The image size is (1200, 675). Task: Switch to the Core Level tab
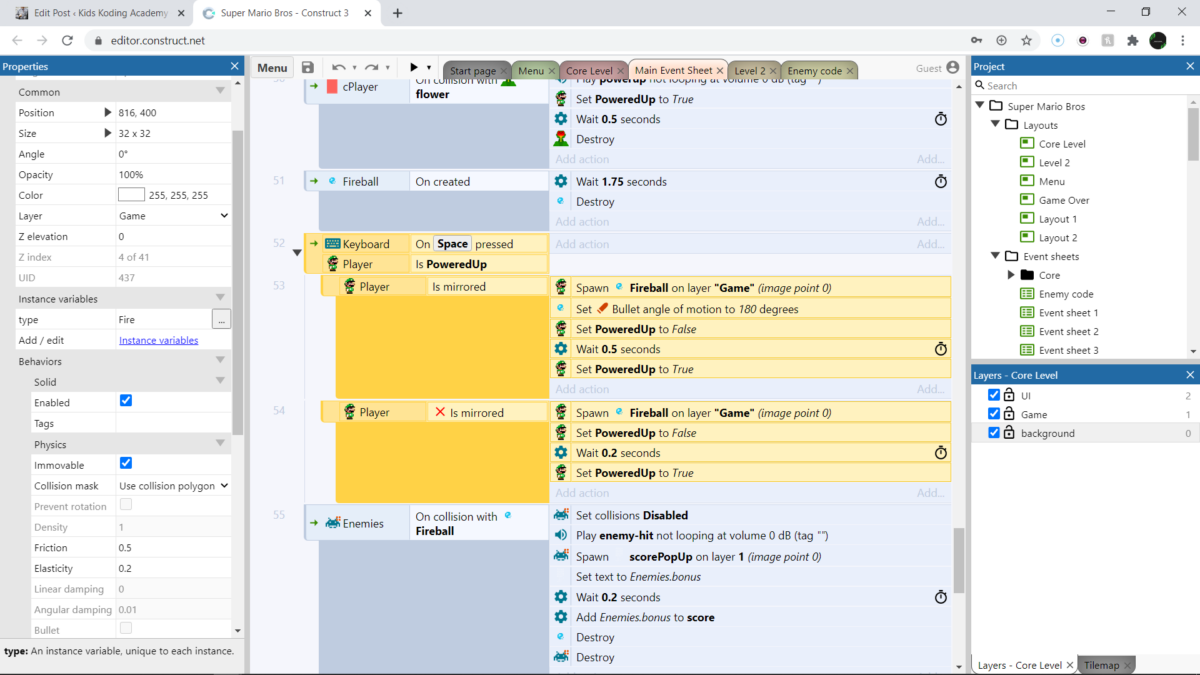coord(589,71)
